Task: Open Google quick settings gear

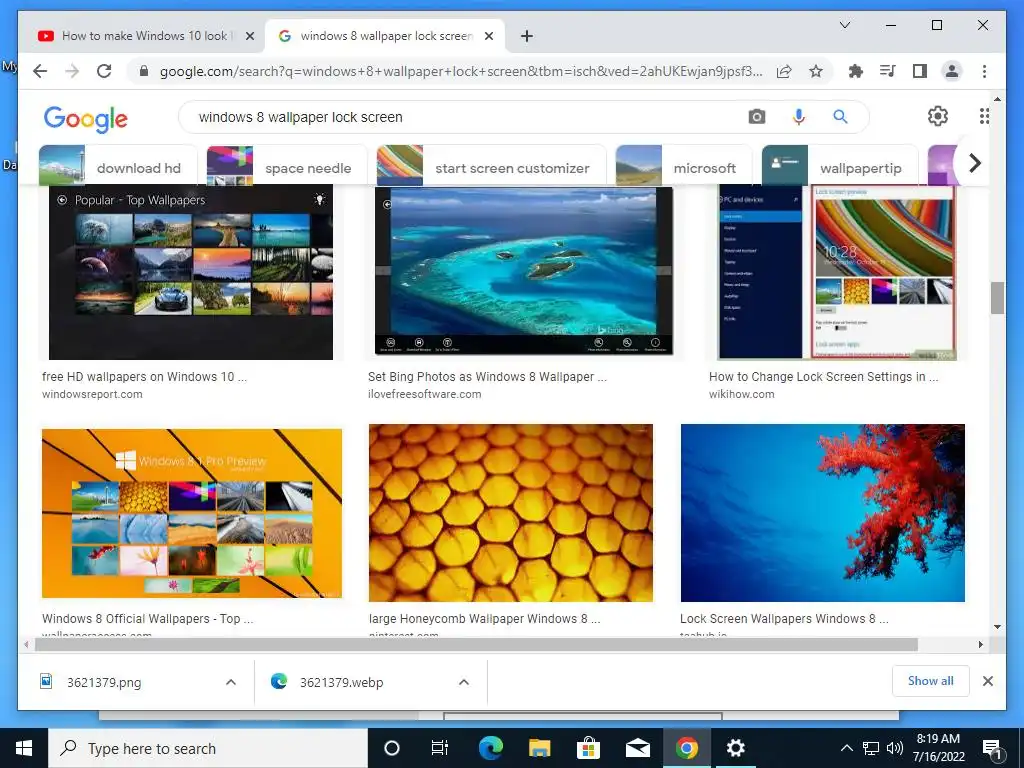Action: [938, 116]
